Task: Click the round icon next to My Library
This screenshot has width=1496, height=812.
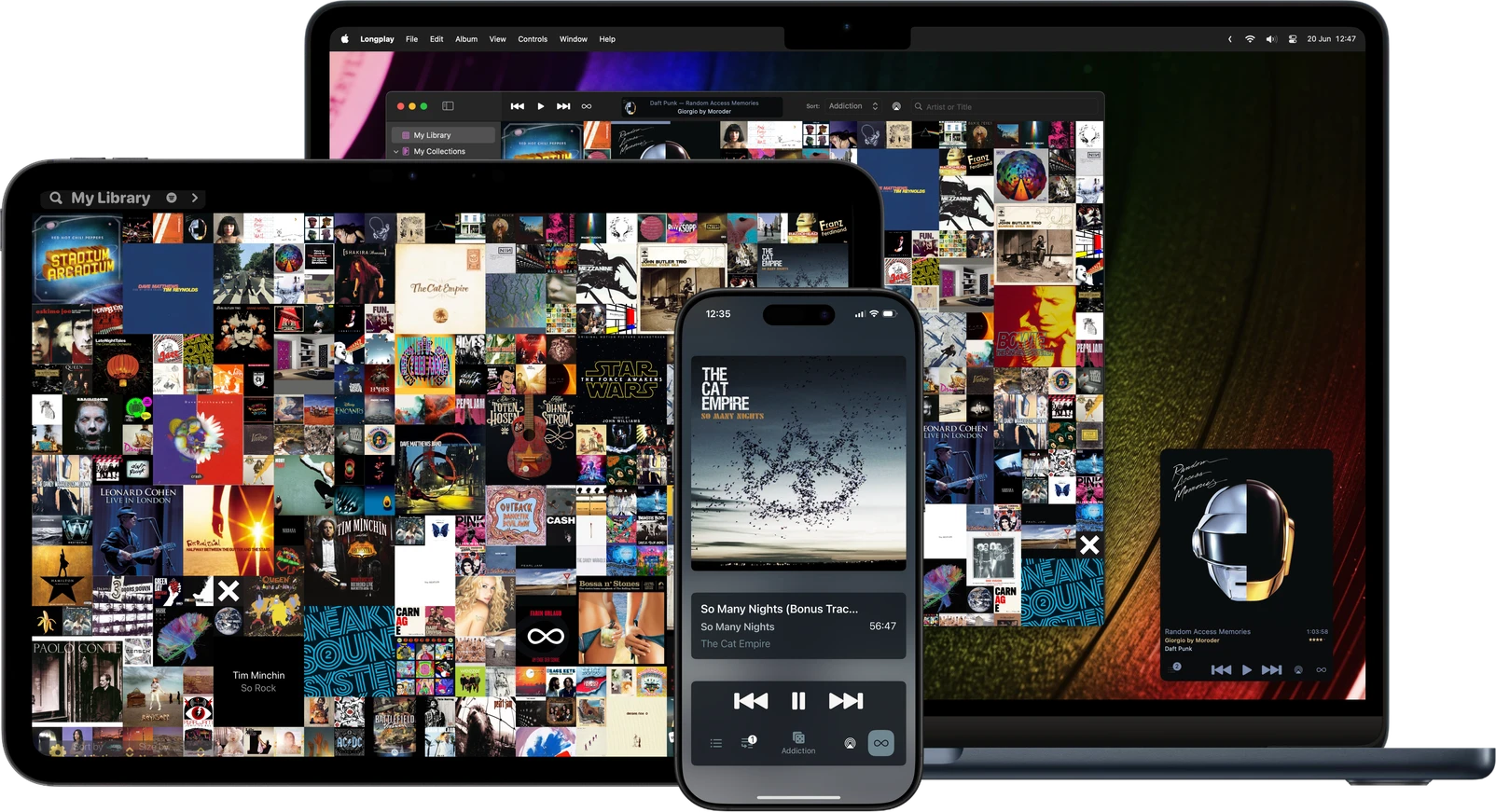Action: click(x=172, y=198)
